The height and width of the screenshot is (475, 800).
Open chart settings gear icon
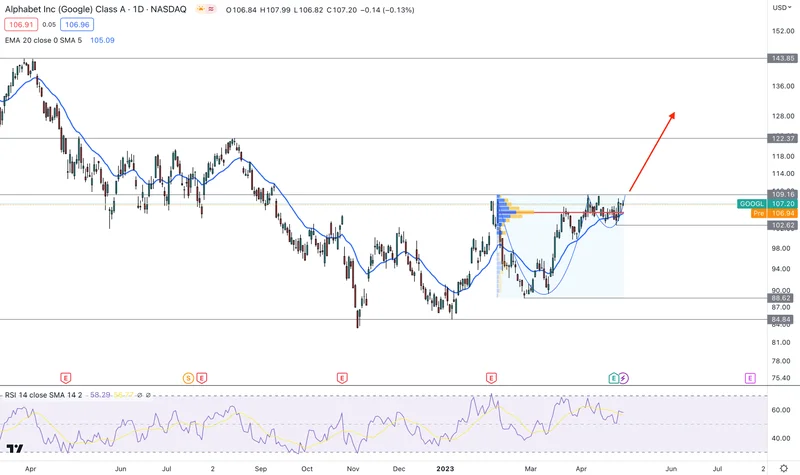[783, 467]
